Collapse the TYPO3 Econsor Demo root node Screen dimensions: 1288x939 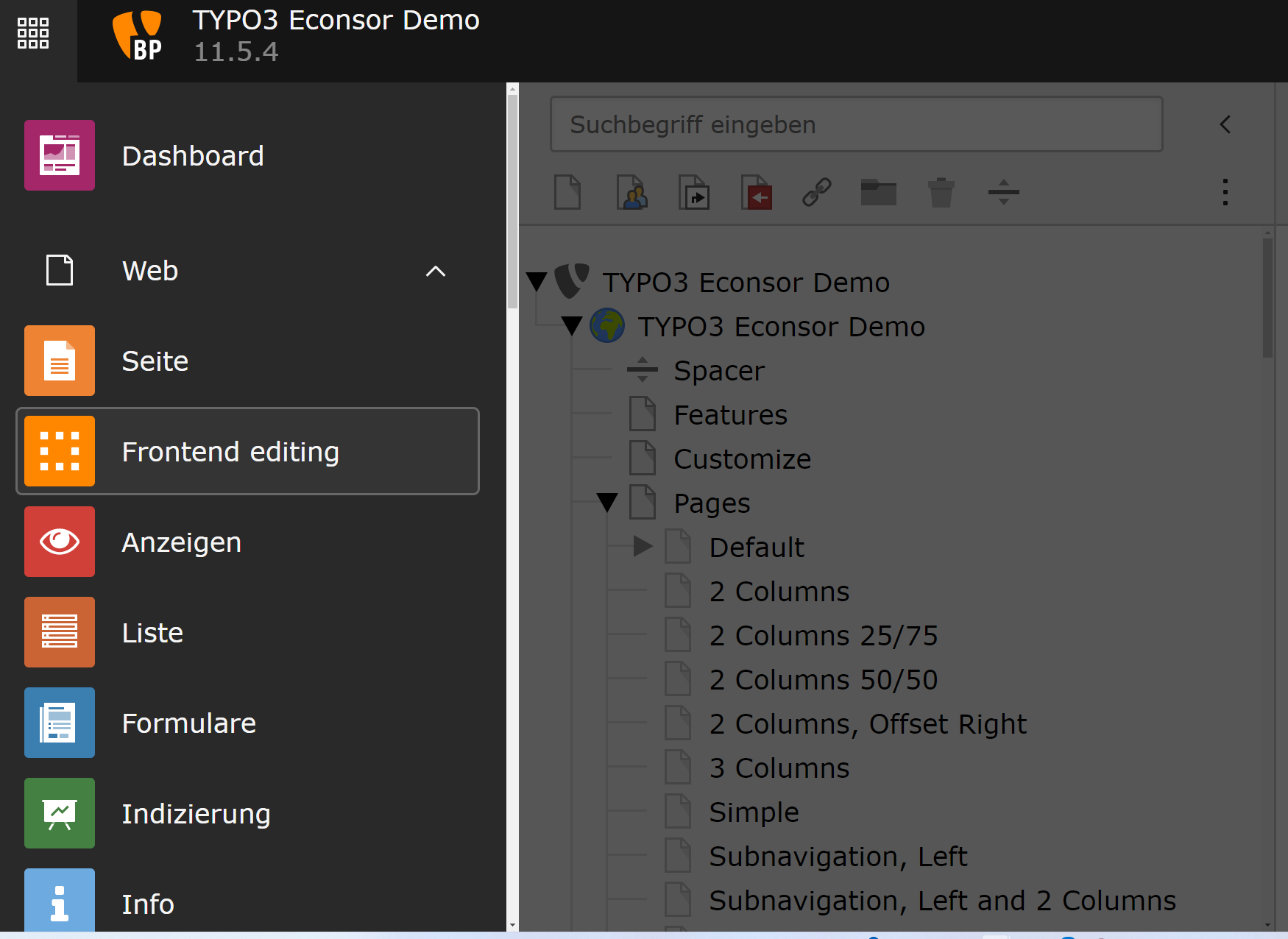click(537, 282)
